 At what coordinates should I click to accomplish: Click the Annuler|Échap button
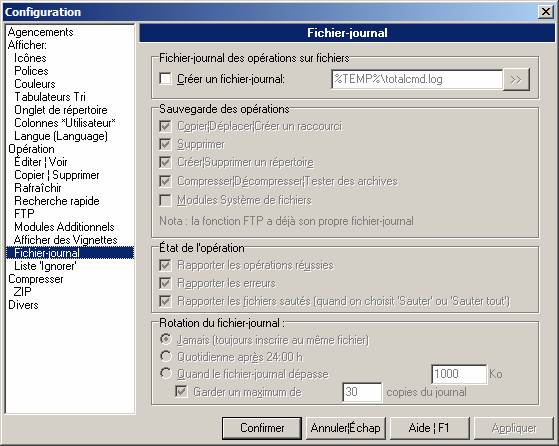pos(346,428)
